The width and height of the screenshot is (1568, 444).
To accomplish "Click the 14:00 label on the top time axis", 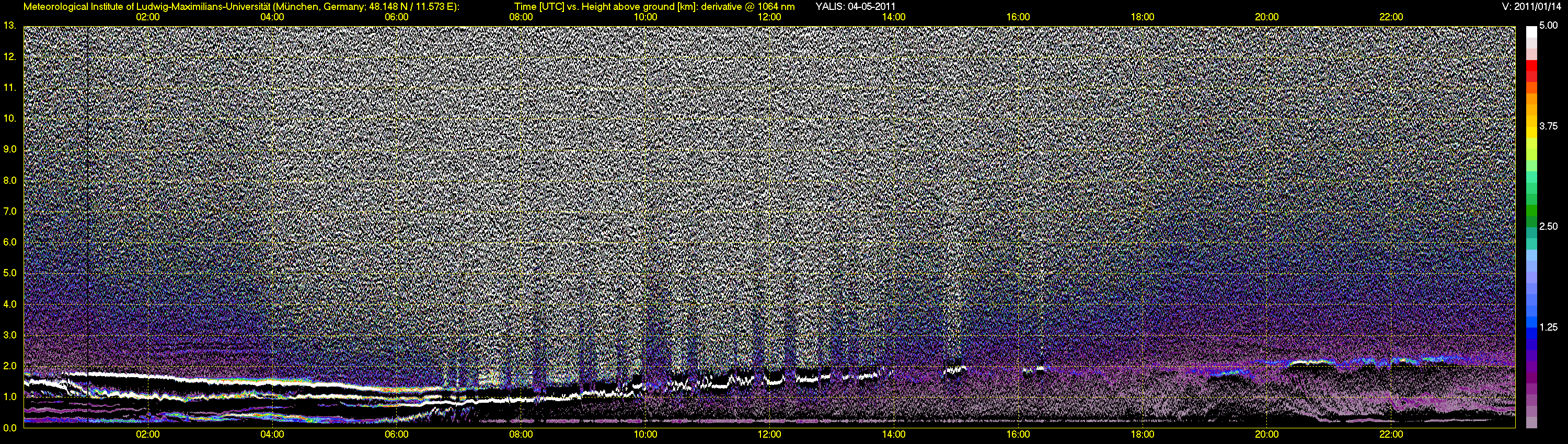I will click(894, 17).
